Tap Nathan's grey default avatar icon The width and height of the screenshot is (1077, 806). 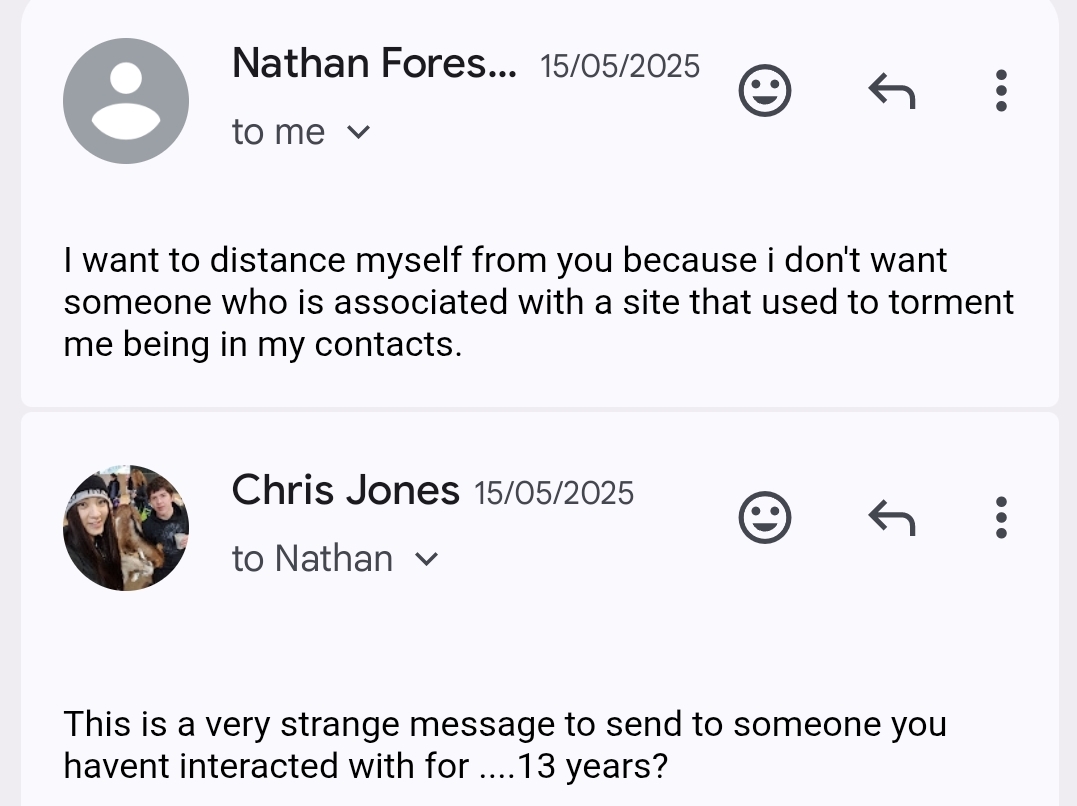click(126, 101)
